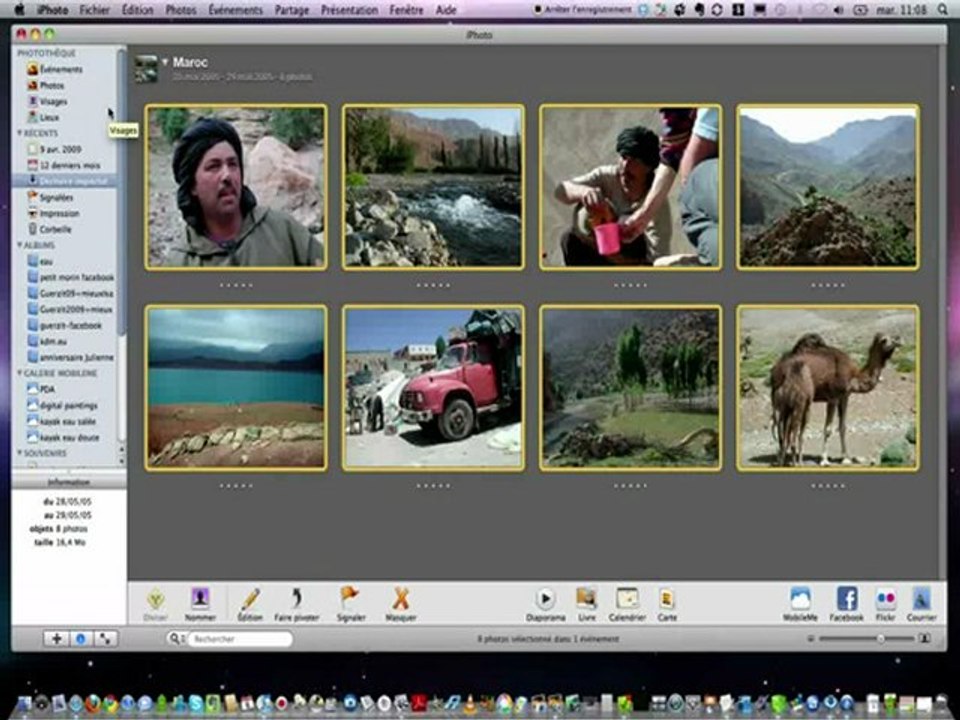Click the small thumbnail size icon
The height and width of the screenshot is (720, 960).
point(811,639)
